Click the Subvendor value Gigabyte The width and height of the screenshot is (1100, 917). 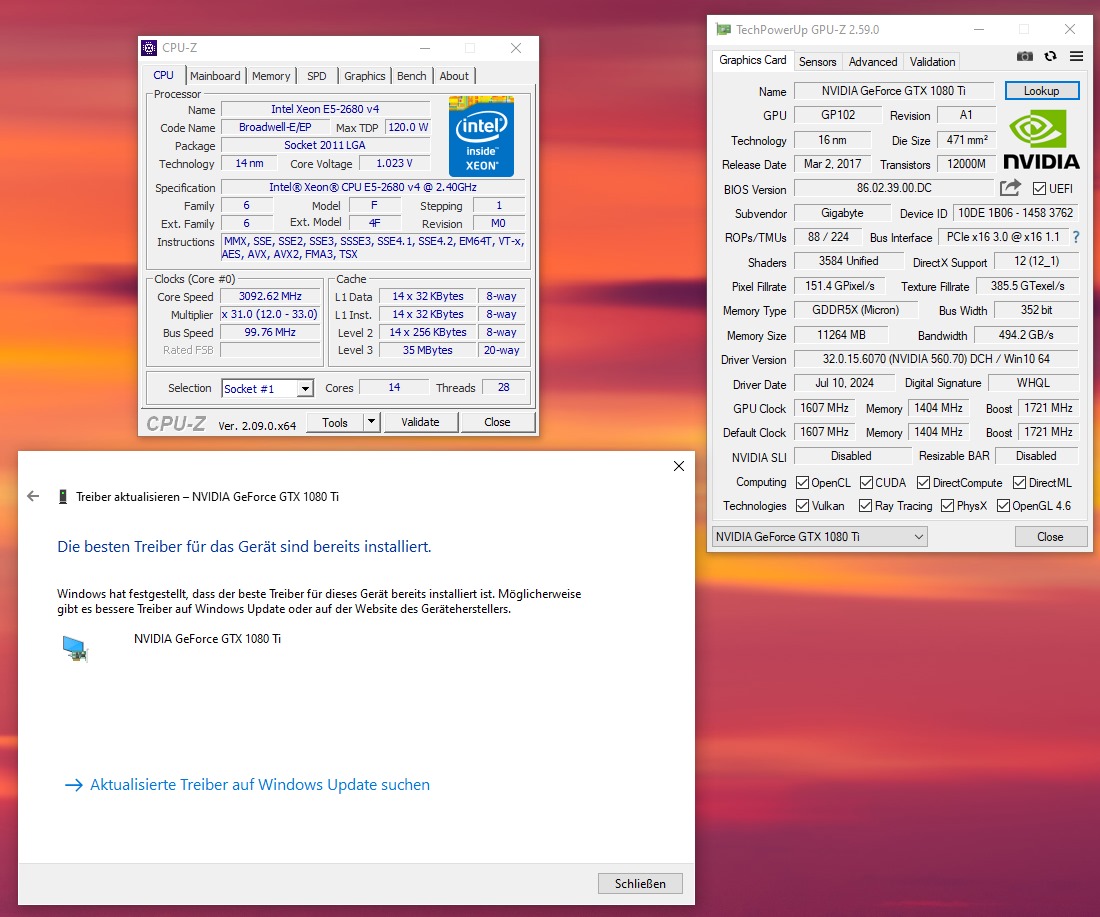pos(842,213)
